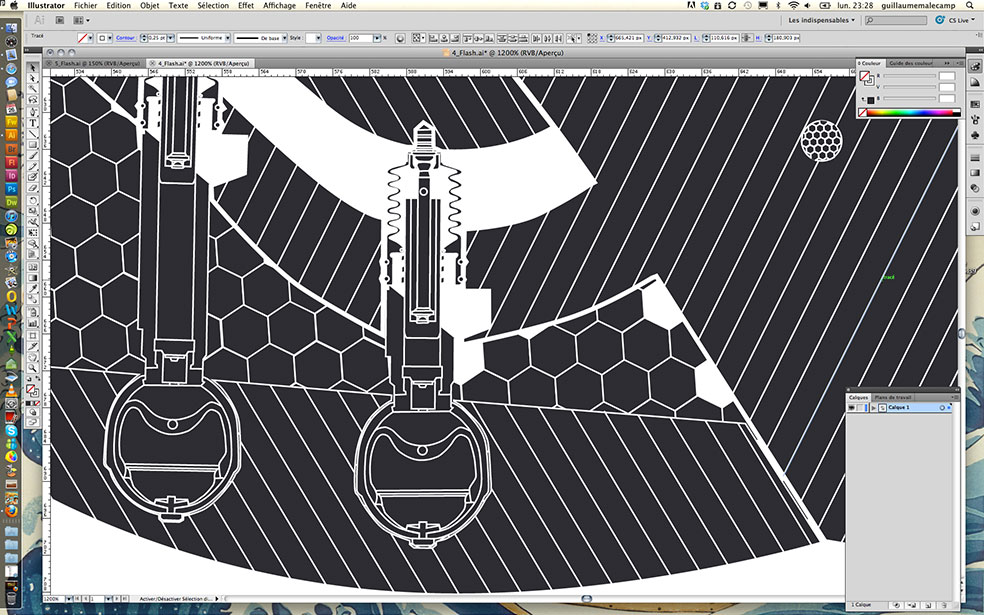
Task: Open the Les indispensables workspace dropdown
Action: [822, 19]
